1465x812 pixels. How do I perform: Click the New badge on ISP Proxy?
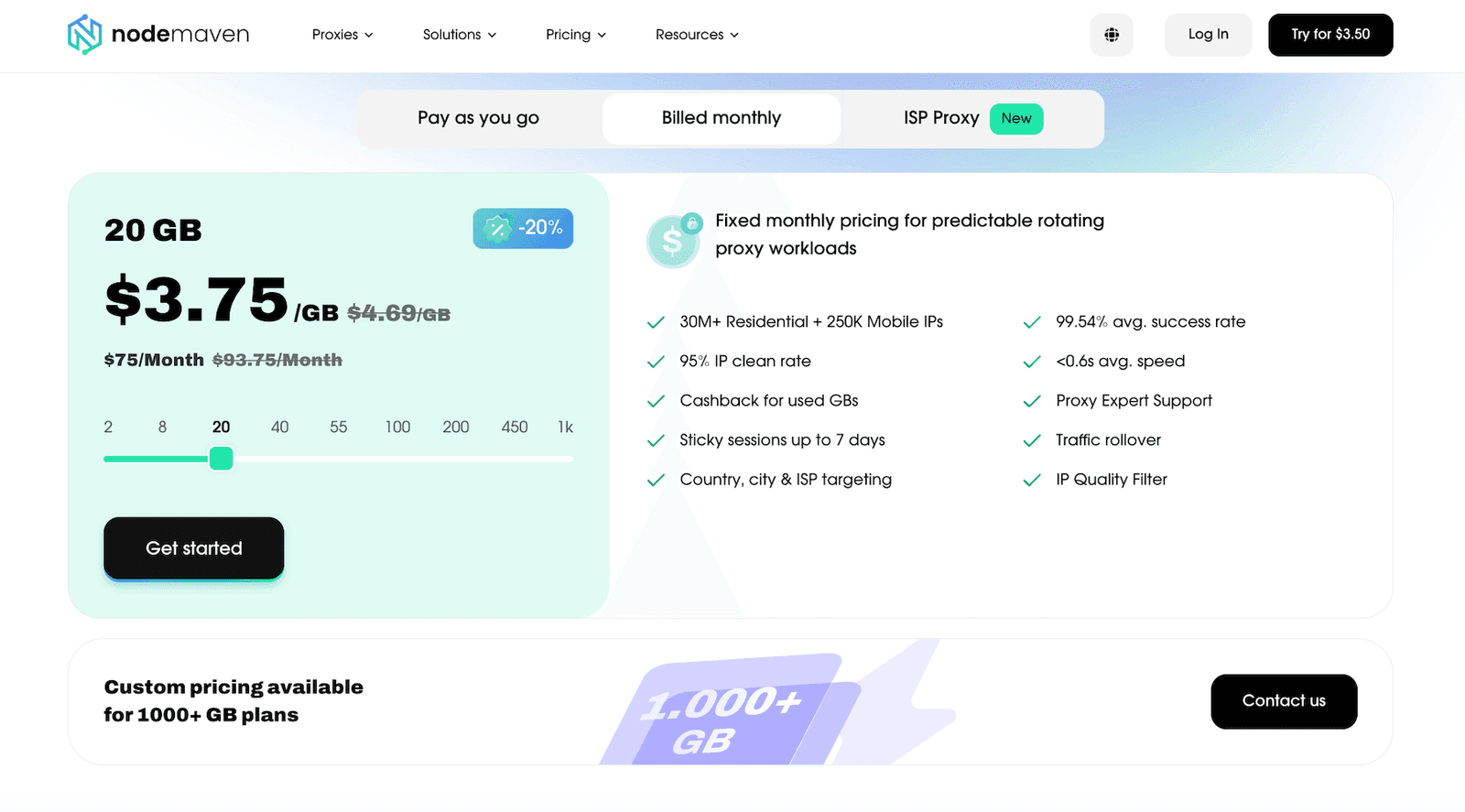[x=1016, y=119]
